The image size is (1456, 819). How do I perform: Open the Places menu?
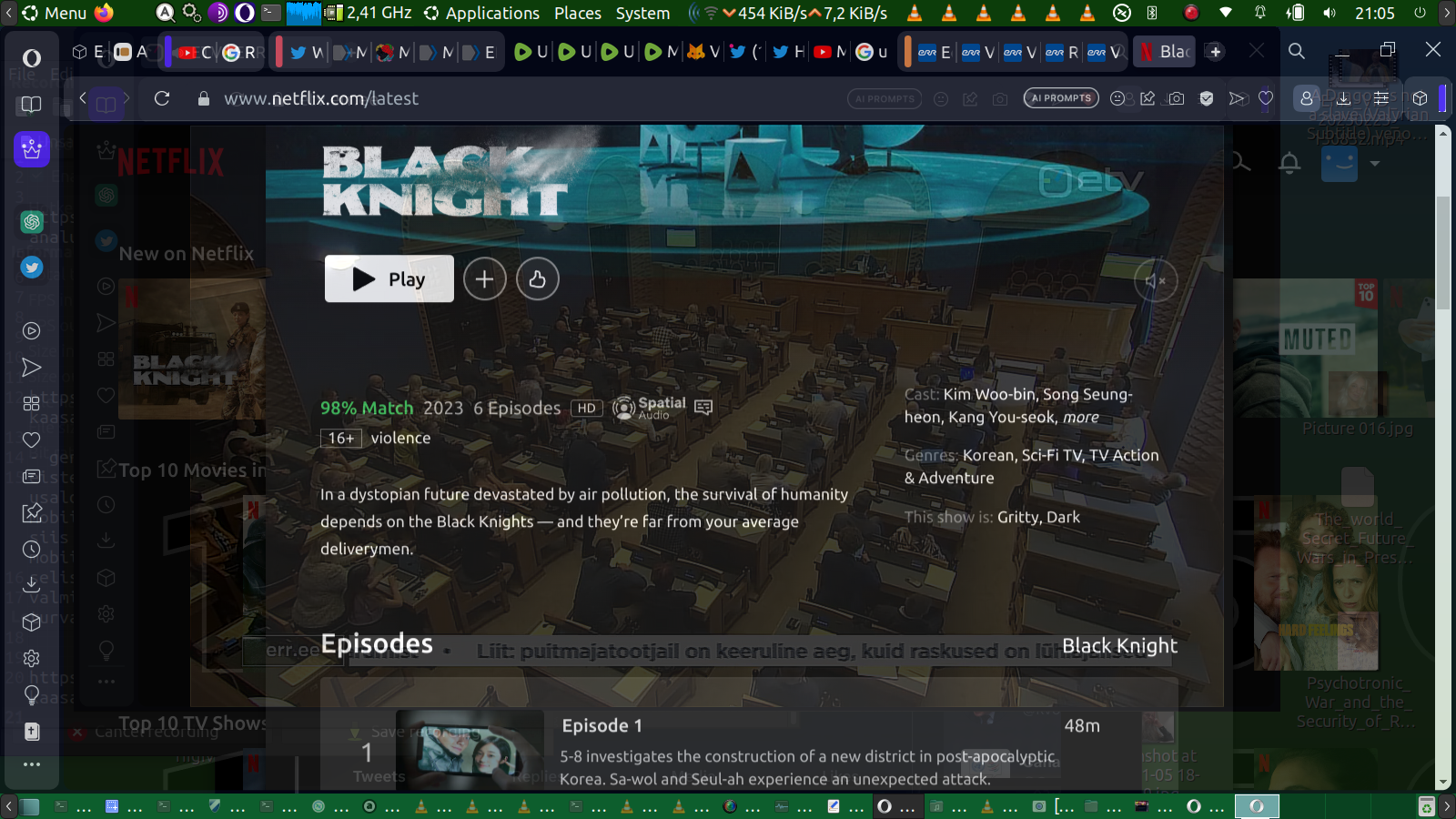point(578,13)
